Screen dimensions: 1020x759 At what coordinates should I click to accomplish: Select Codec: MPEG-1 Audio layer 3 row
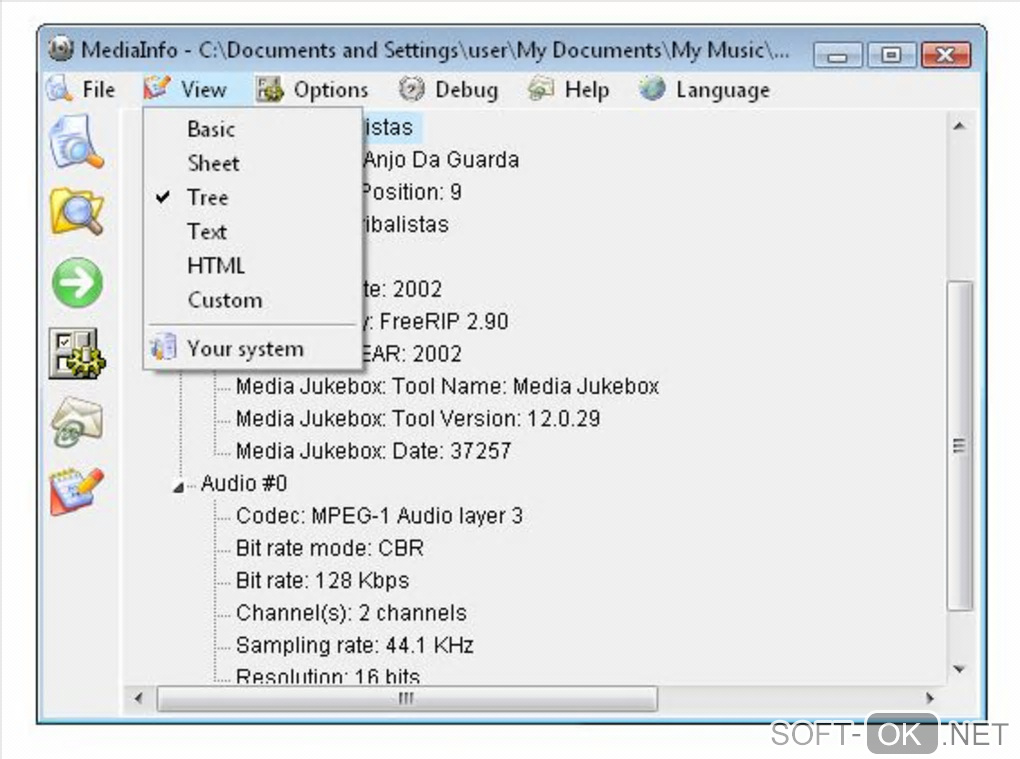(379, 516)
